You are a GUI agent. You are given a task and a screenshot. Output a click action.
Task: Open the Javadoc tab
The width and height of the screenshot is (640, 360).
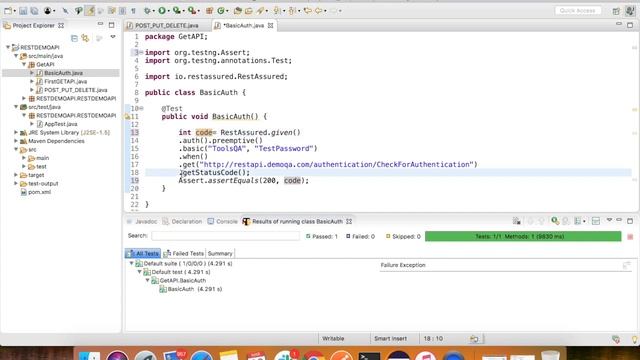142,221
